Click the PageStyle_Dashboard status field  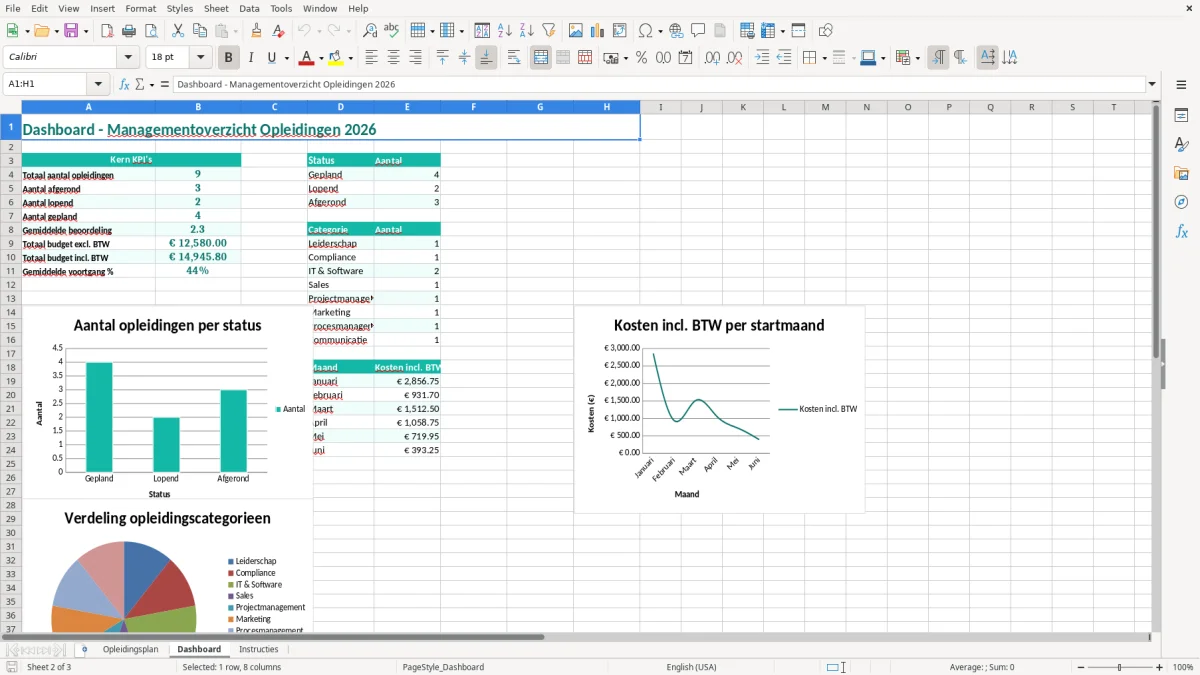coord(443,667)
